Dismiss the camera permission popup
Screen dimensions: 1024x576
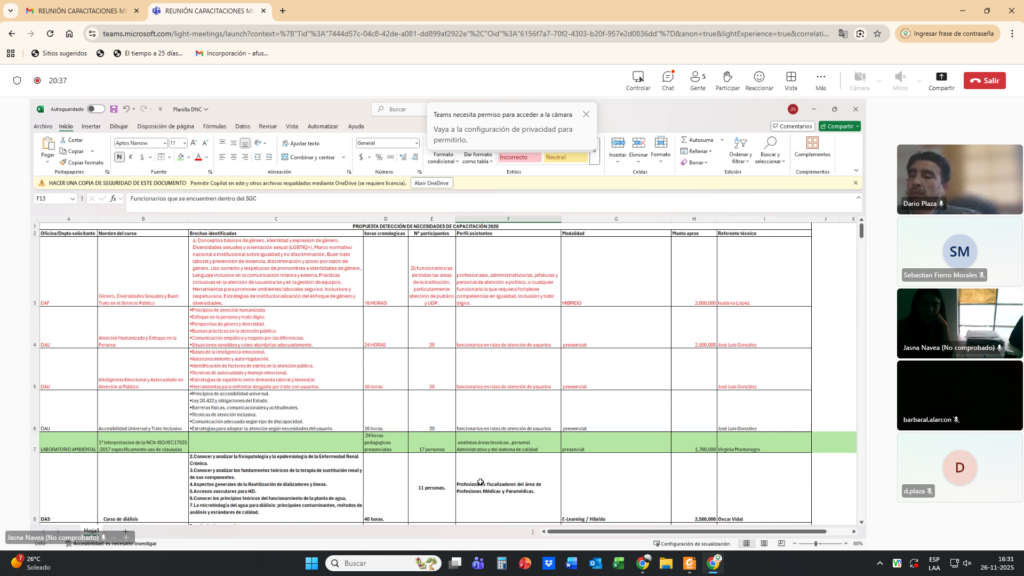(x=586, y=114)
